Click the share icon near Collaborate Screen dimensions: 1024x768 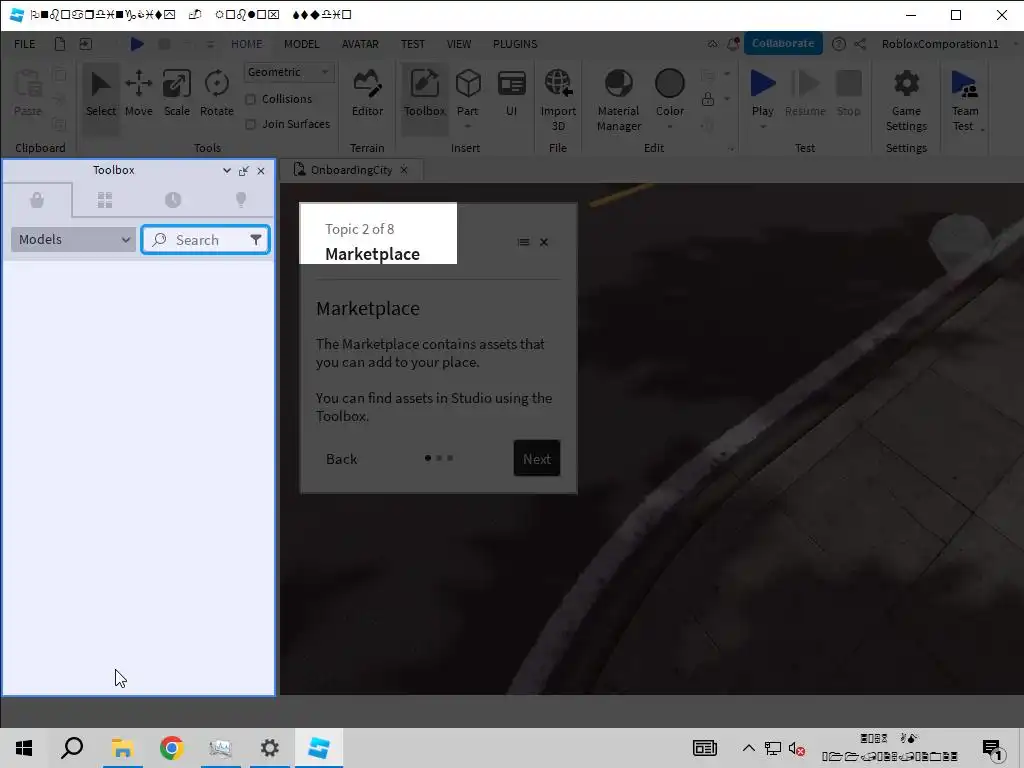pyautogui.click(x=860, y=44)
